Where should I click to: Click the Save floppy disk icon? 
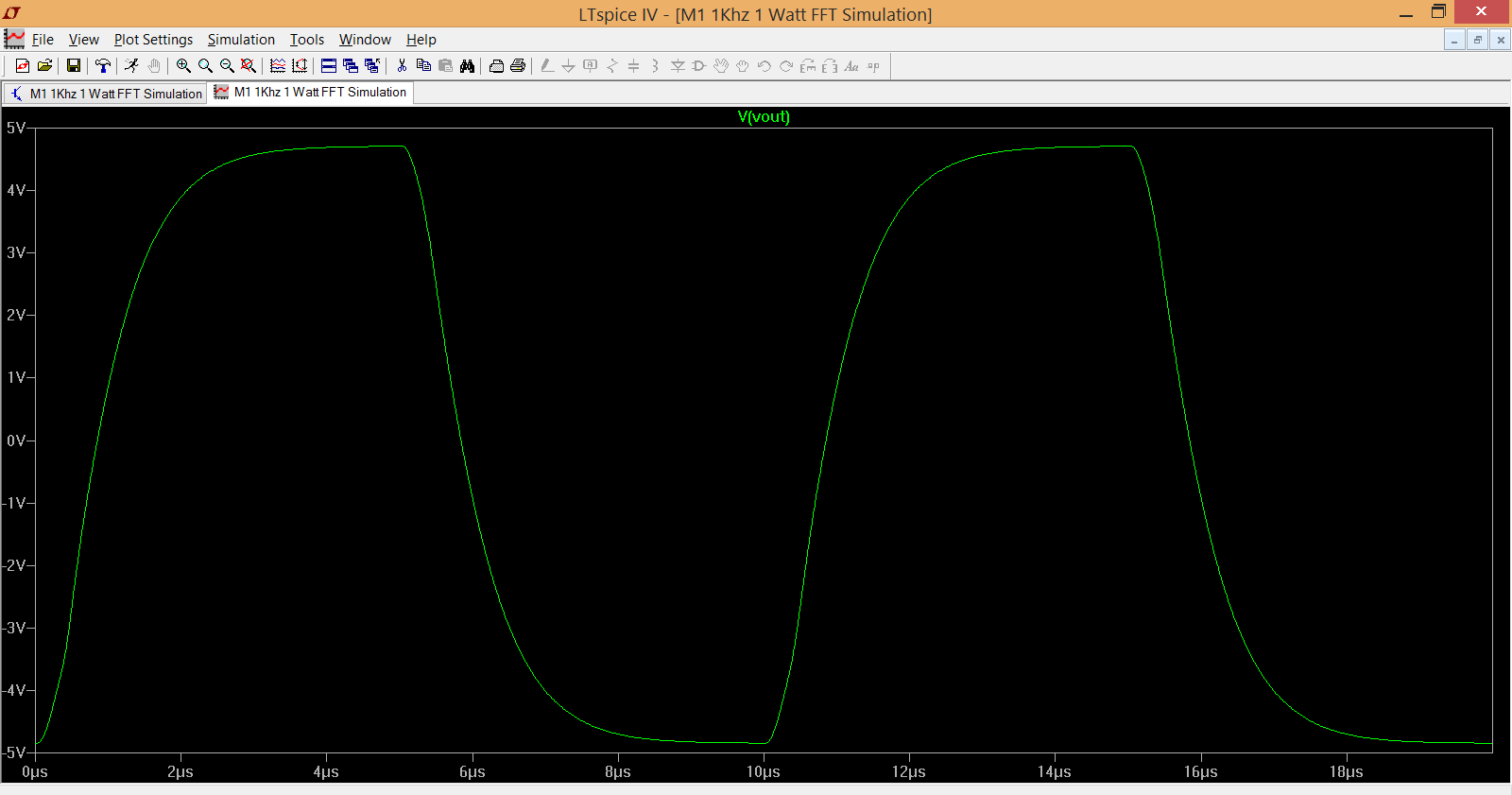73,66
